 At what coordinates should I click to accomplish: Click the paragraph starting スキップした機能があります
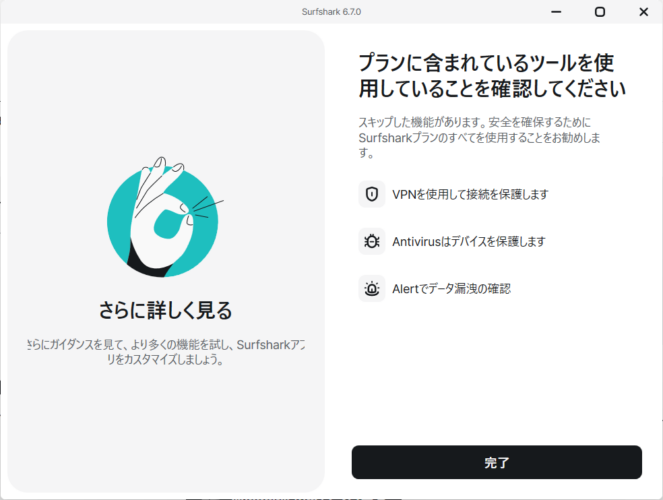479,137
